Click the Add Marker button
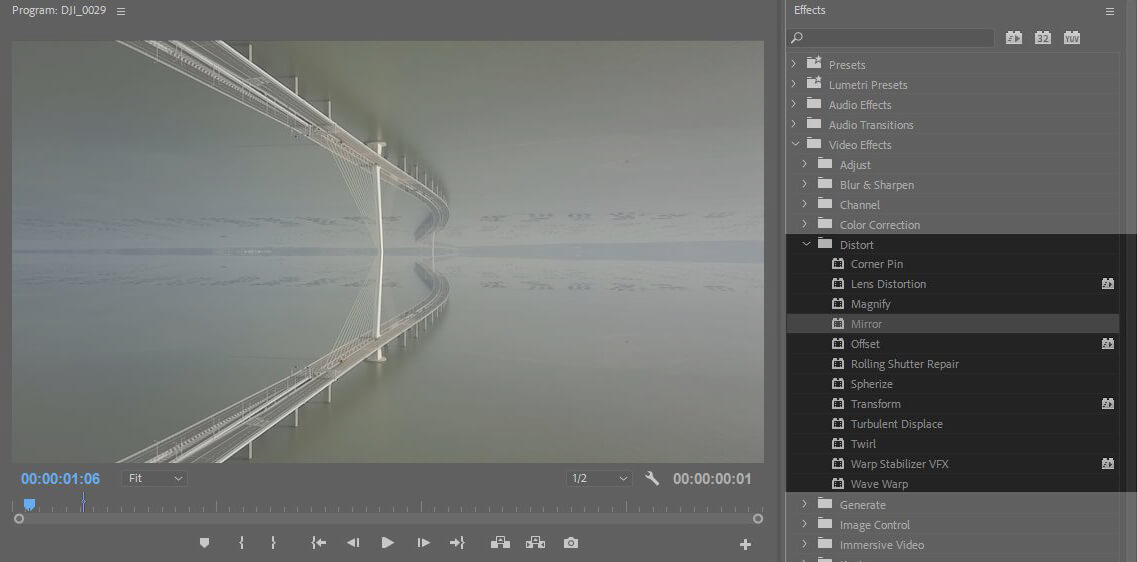Screen dimensions: 1137x562 204,542
